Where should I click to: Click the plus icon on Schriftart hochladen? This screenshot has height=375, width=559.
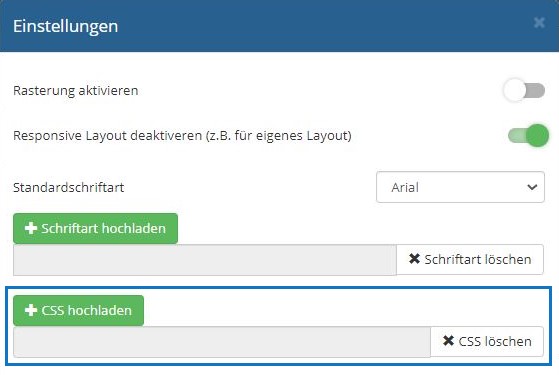click(x=31, y=228)
